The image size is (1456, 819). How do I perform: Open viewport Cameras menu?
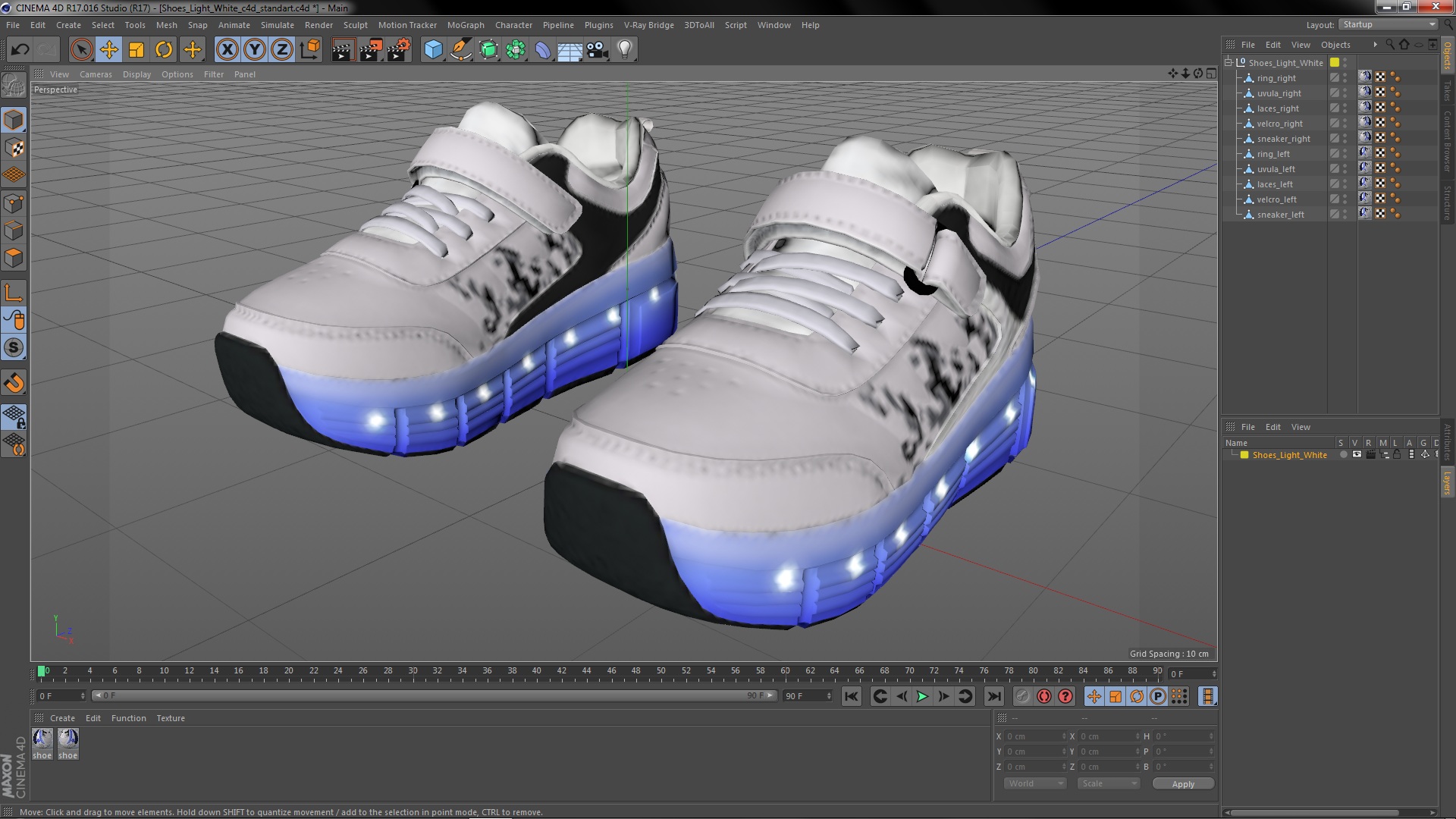pos(96,74)
